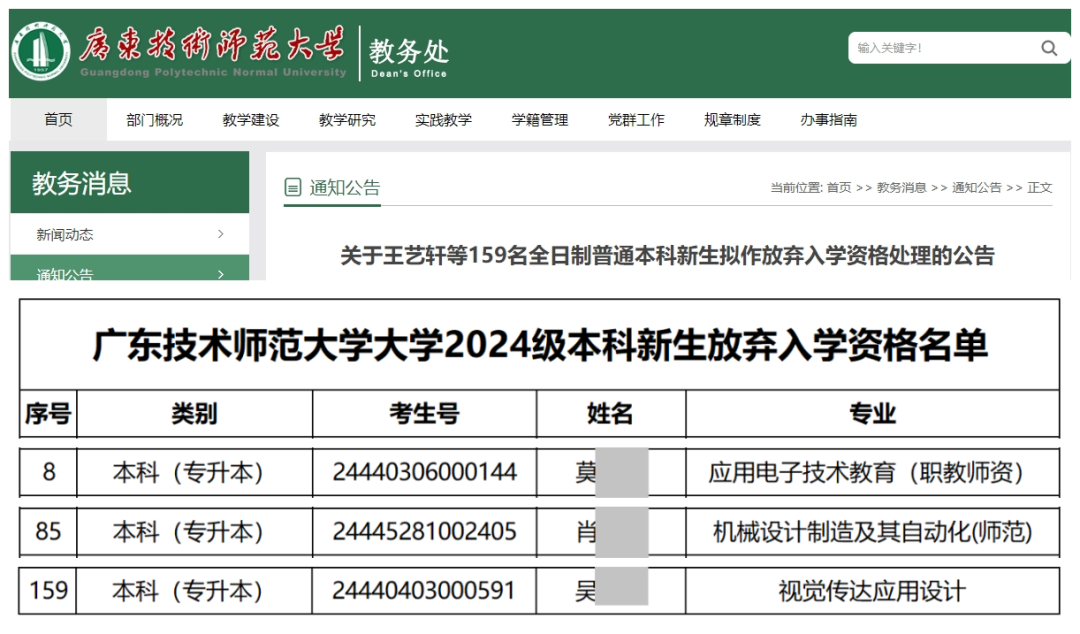Click the 广东技术师范大学 calligraphy title
Screen dimensions: 1080x634
[x=211, y=45]
